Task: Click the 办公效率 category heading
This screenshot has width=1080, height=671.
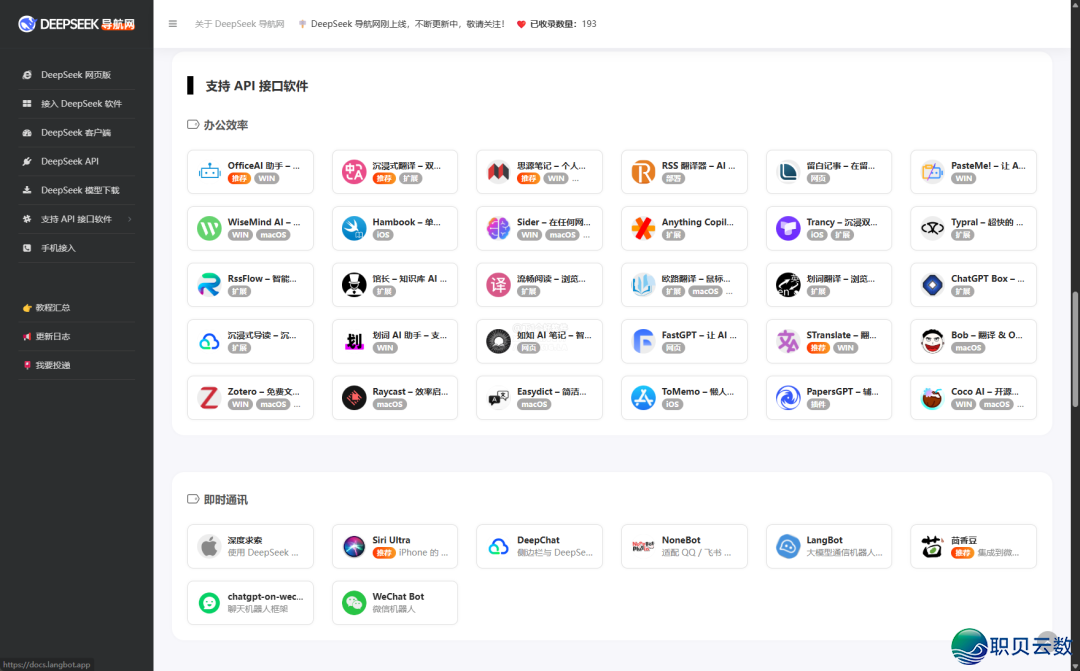Action: click(225, 125)
